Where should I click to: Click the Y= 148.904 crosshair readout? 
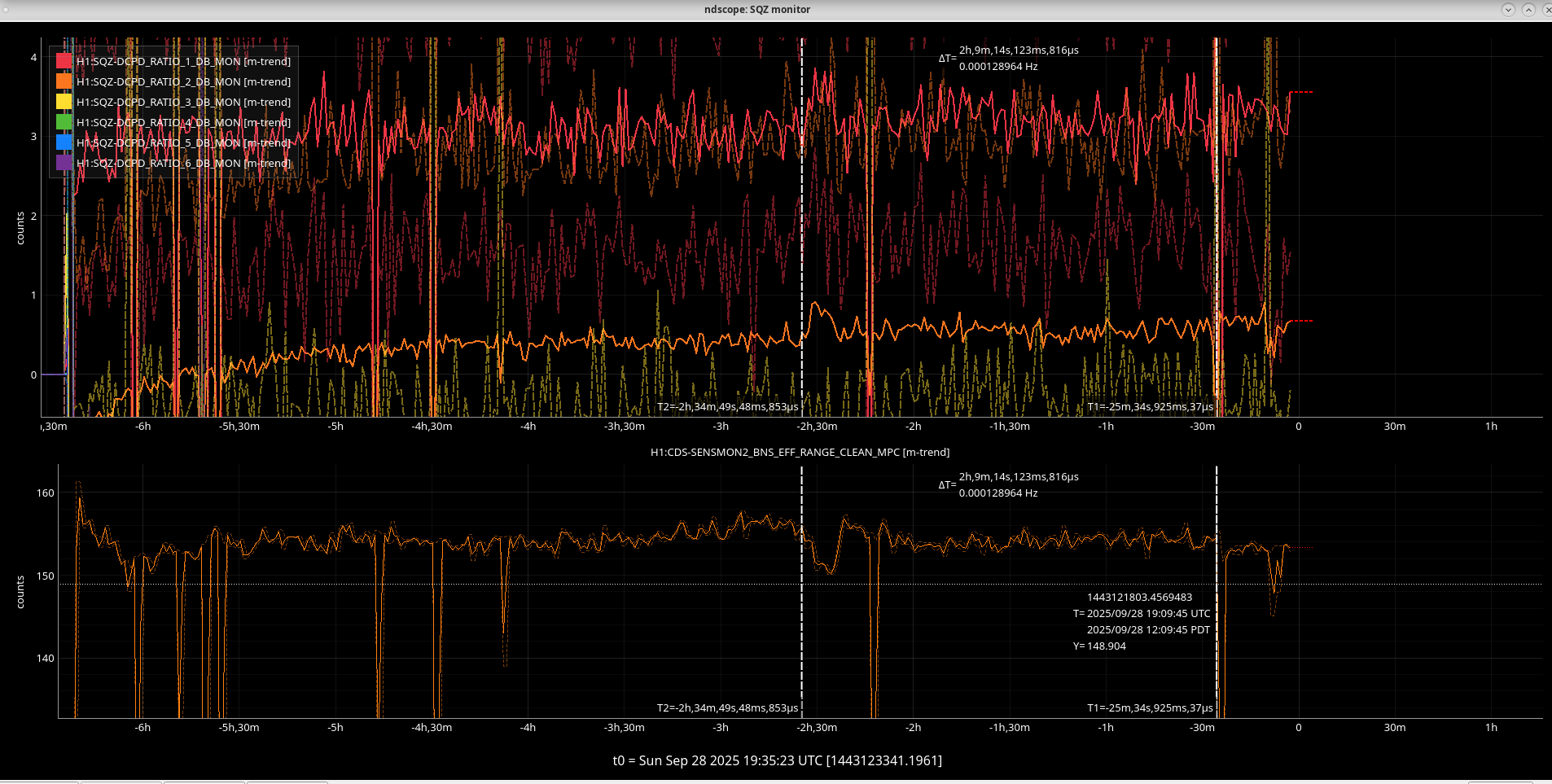(1099, 646)
